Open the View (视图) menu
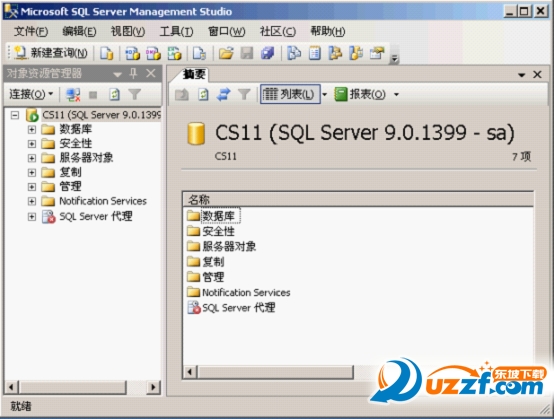Viewport: 554px width, 419px height. 128,31
